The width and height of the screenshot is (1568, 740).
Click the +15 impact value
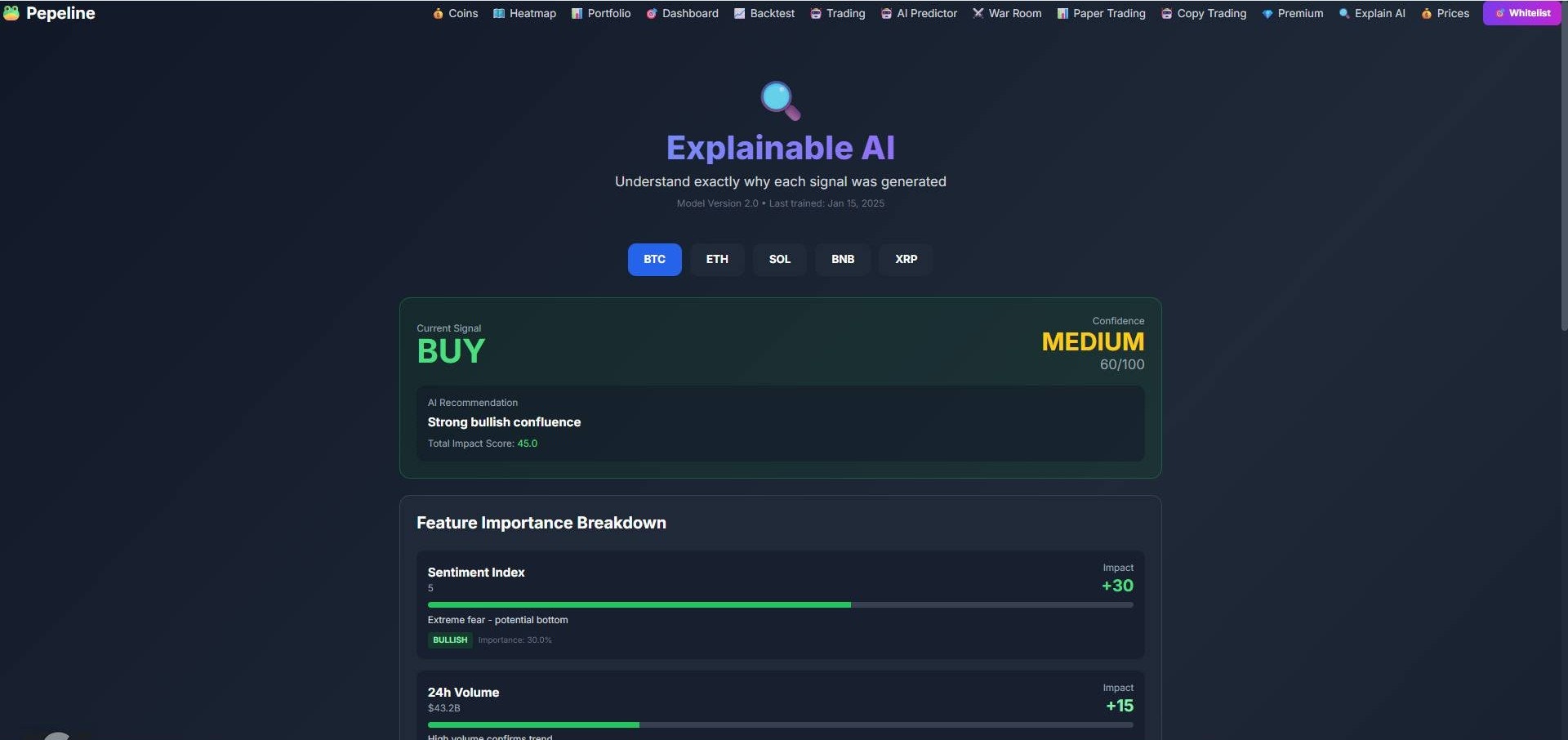click(1120, 706)
